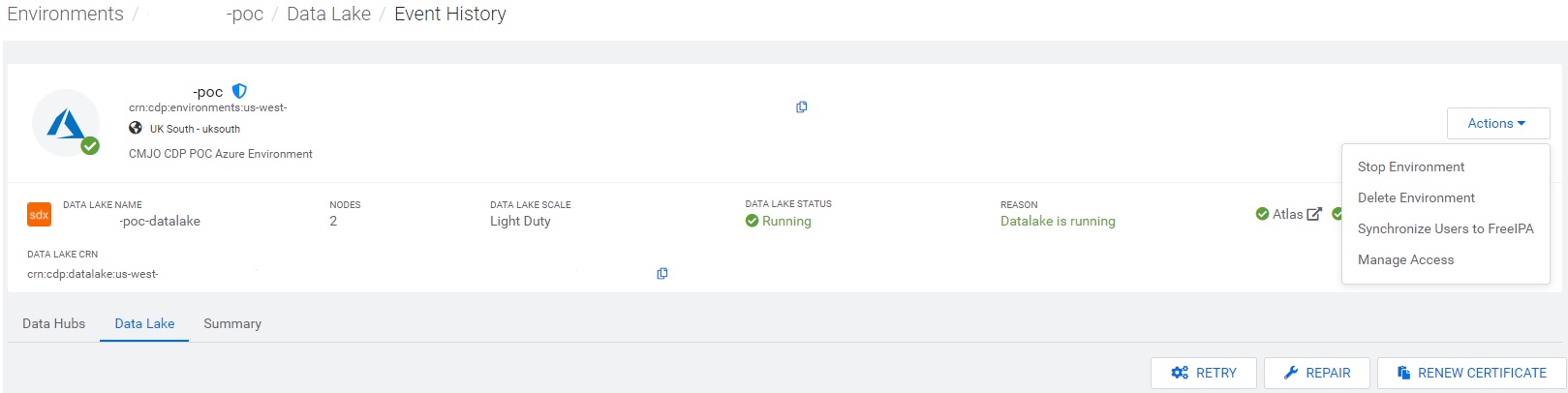
Task: Open Atlas via external link icon
Action: 1314,214
